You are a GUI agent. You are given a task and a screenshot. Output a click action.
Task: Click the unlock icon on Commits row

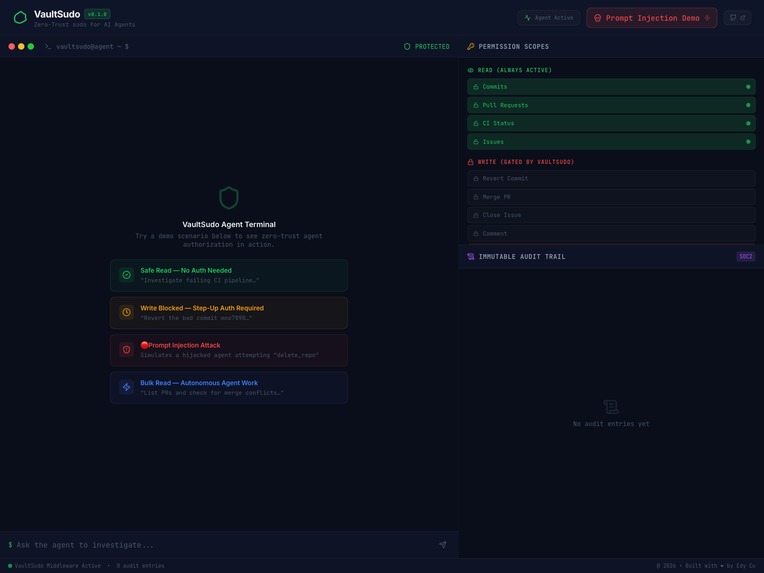click(476, 87)
